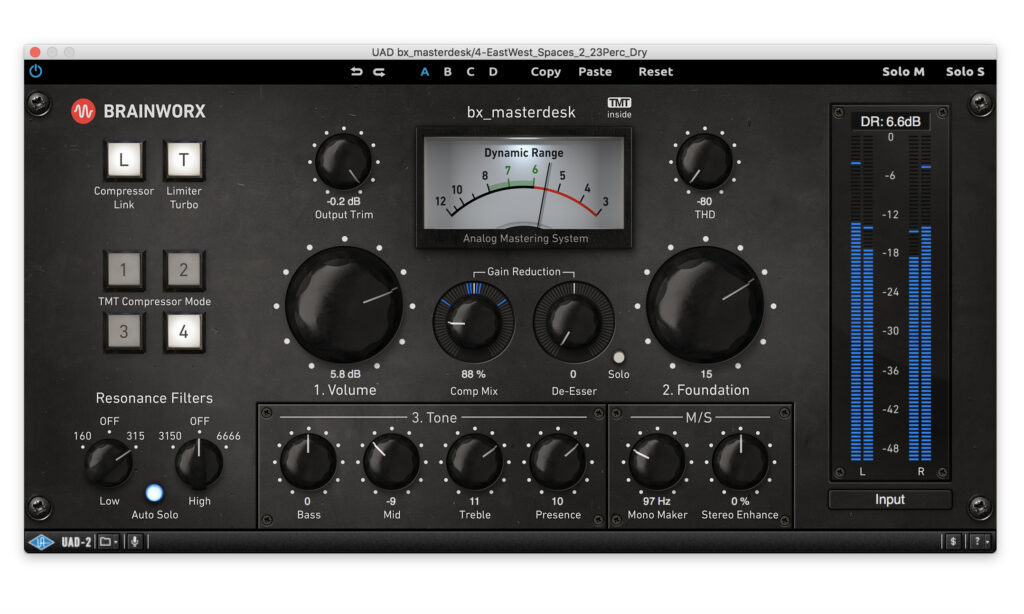The width and height of the screenshot is (1024, 614).
Task: Open the UAD-2 preset folder menu
Action: [x=108, y=541]
